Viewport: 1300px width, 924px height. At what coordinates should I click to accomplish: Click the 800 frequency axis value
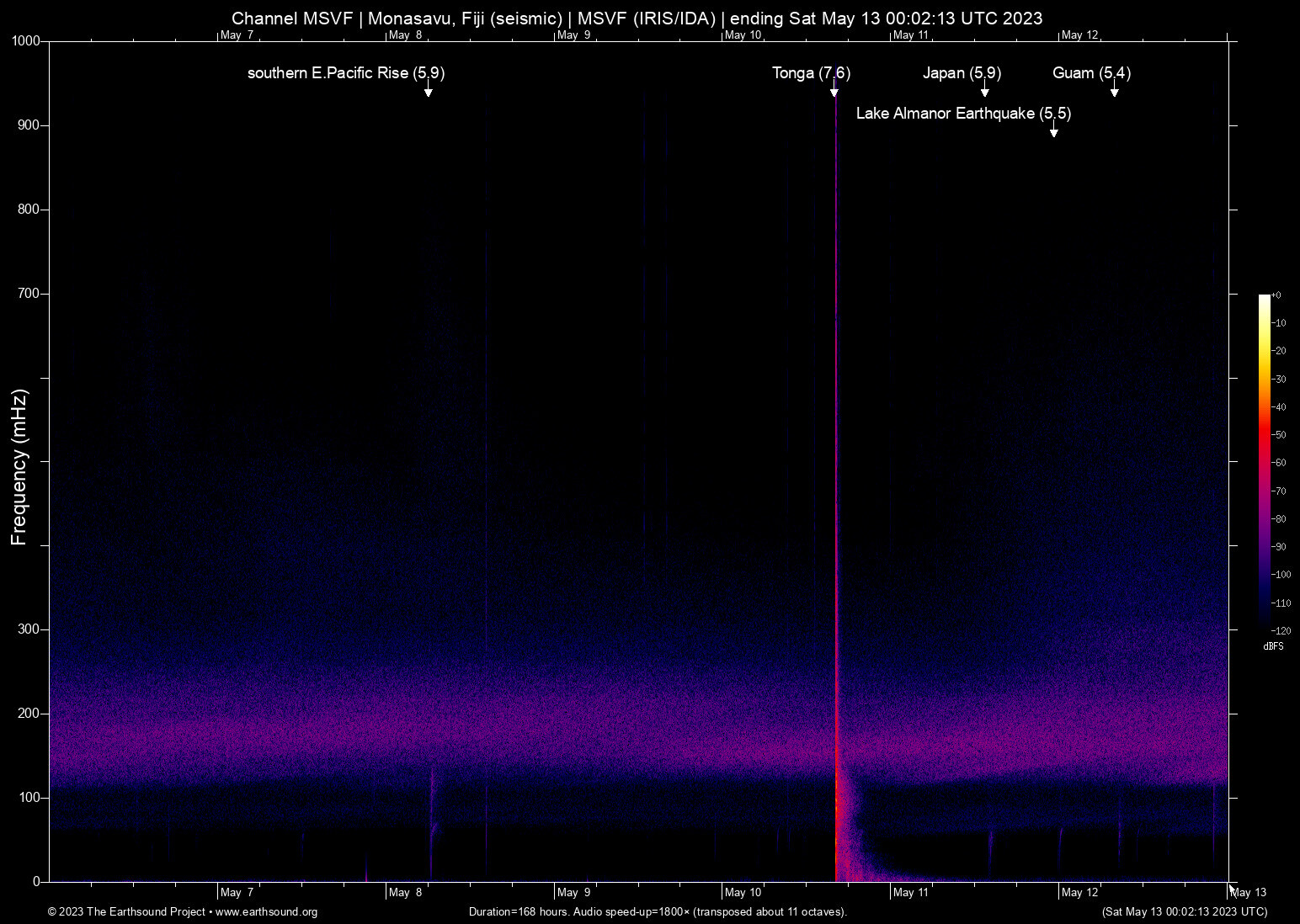(x=29, y=210)
